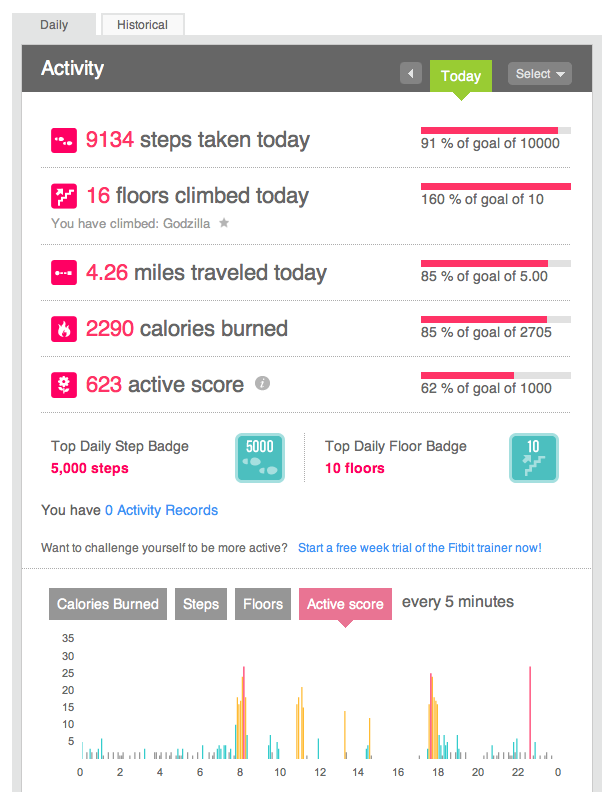The width and height of the screenshot is (606, 792).
Task: Show Calories Burned chart
Action: (108, 604)
